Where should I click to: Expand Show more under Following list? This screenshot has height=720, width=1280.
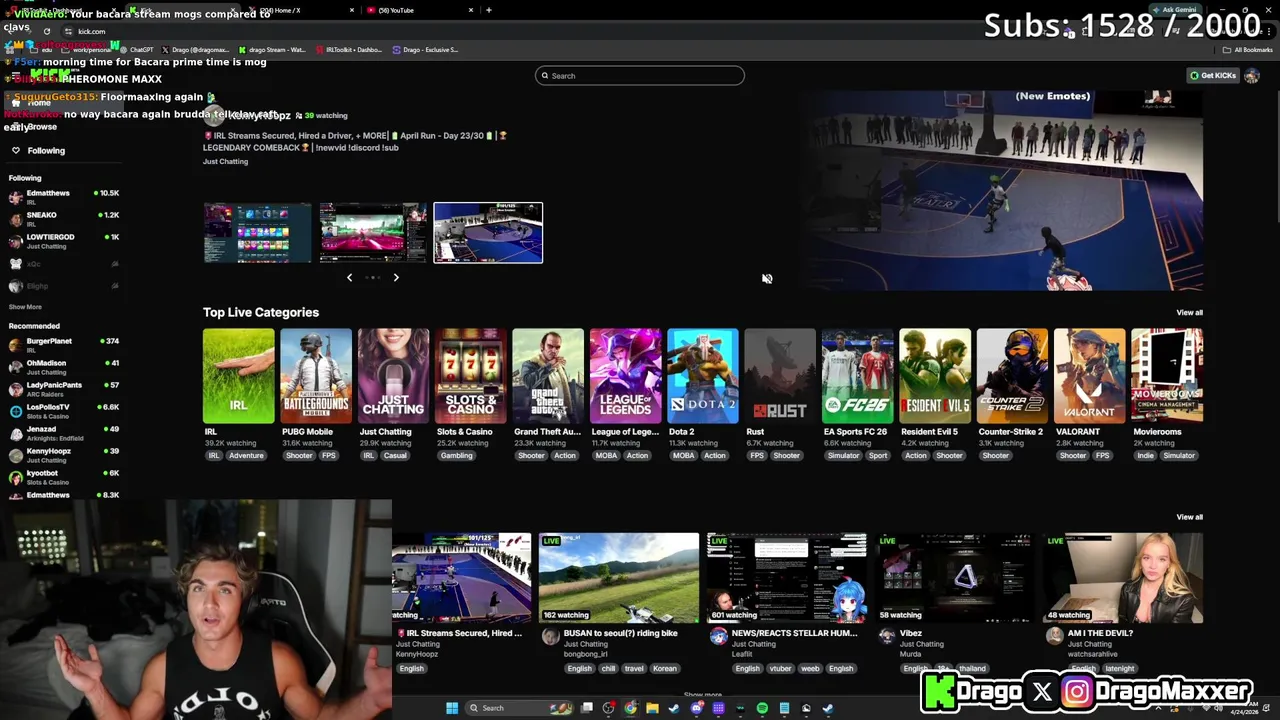25,307
